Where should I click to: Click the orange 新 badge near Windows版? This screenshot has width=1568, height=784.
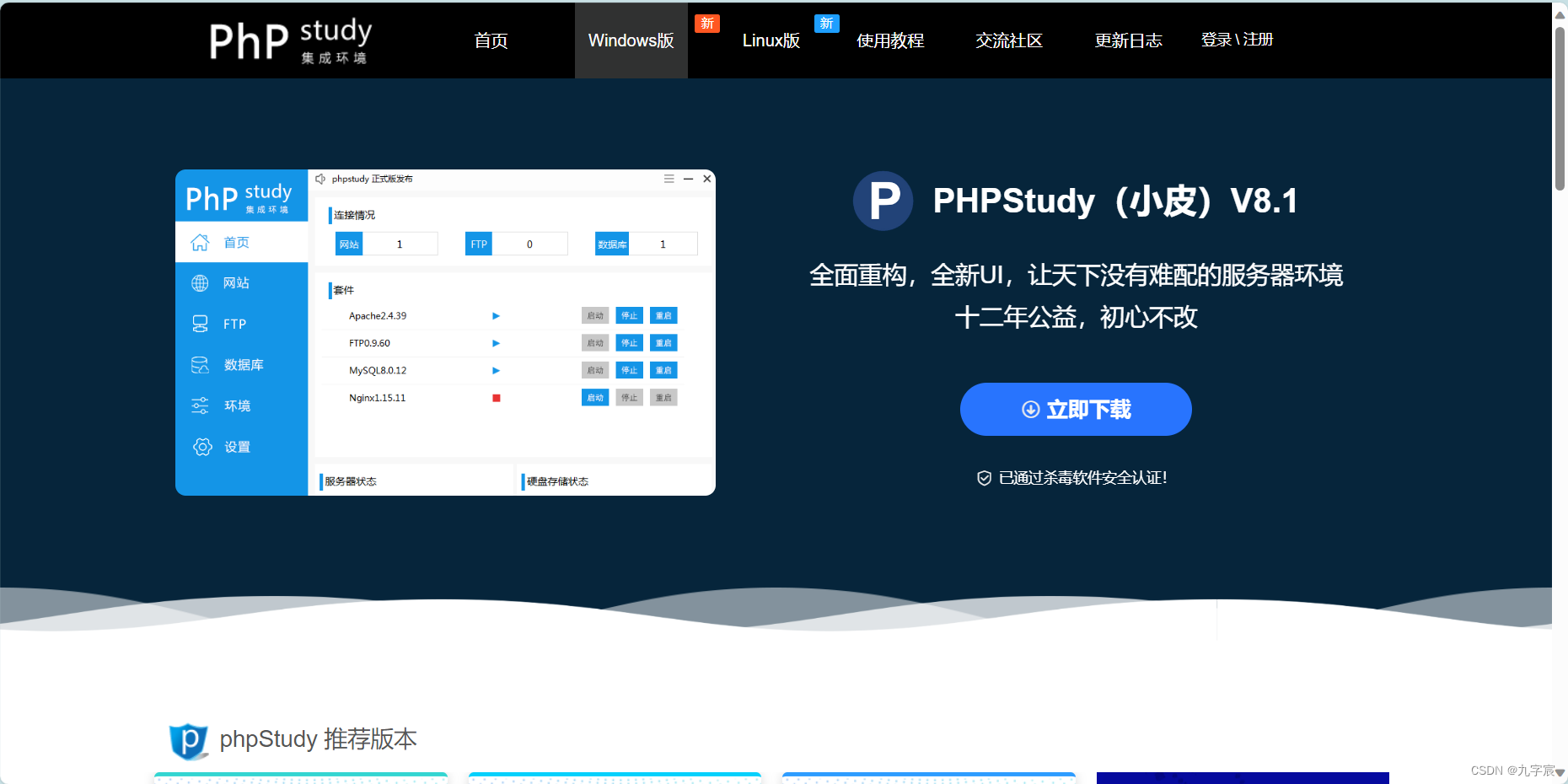707,24
